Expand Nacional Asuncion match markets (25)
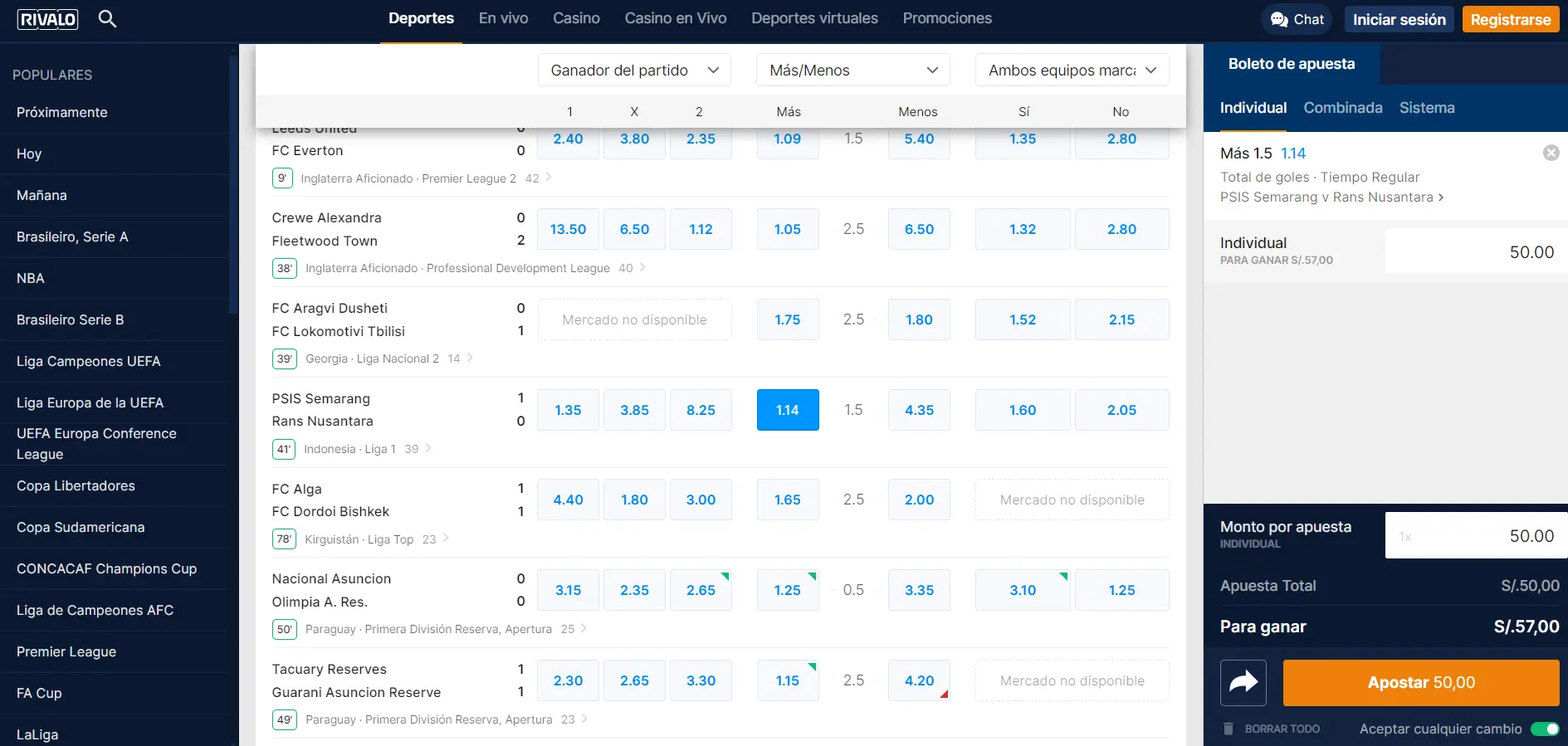The height and width of the screenshot is (746, 1568). 574,628
